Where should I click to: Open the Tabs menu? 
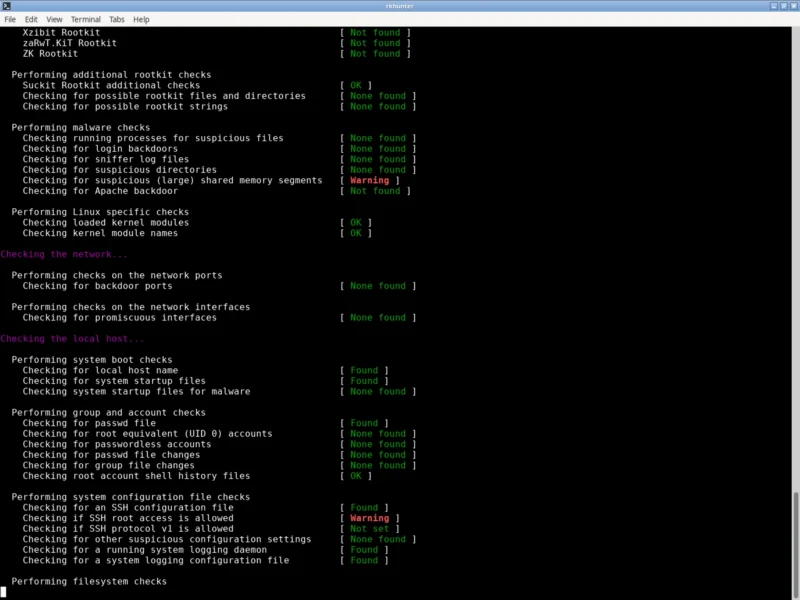(117, 19)
